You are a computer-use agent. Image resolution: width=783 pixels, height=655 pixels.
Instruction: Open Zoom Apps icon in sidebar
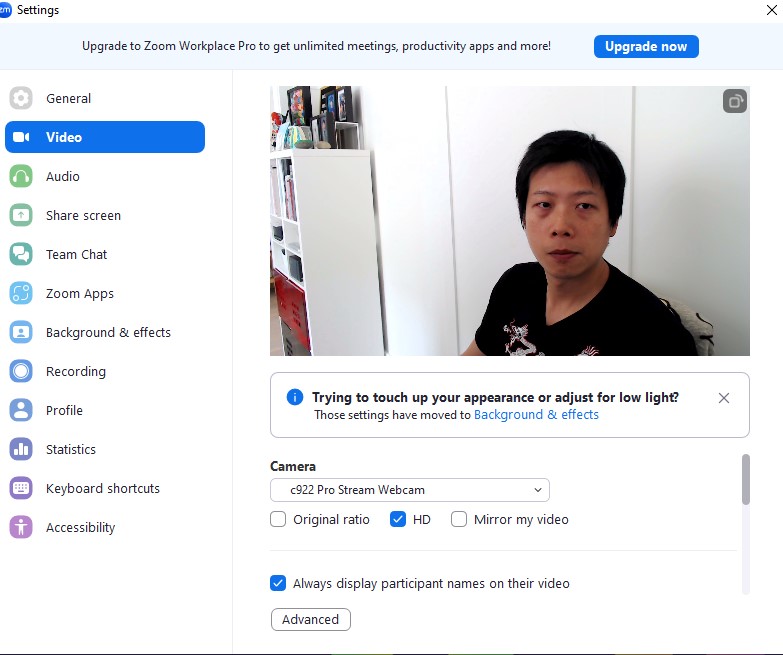[x=21, y=293]
